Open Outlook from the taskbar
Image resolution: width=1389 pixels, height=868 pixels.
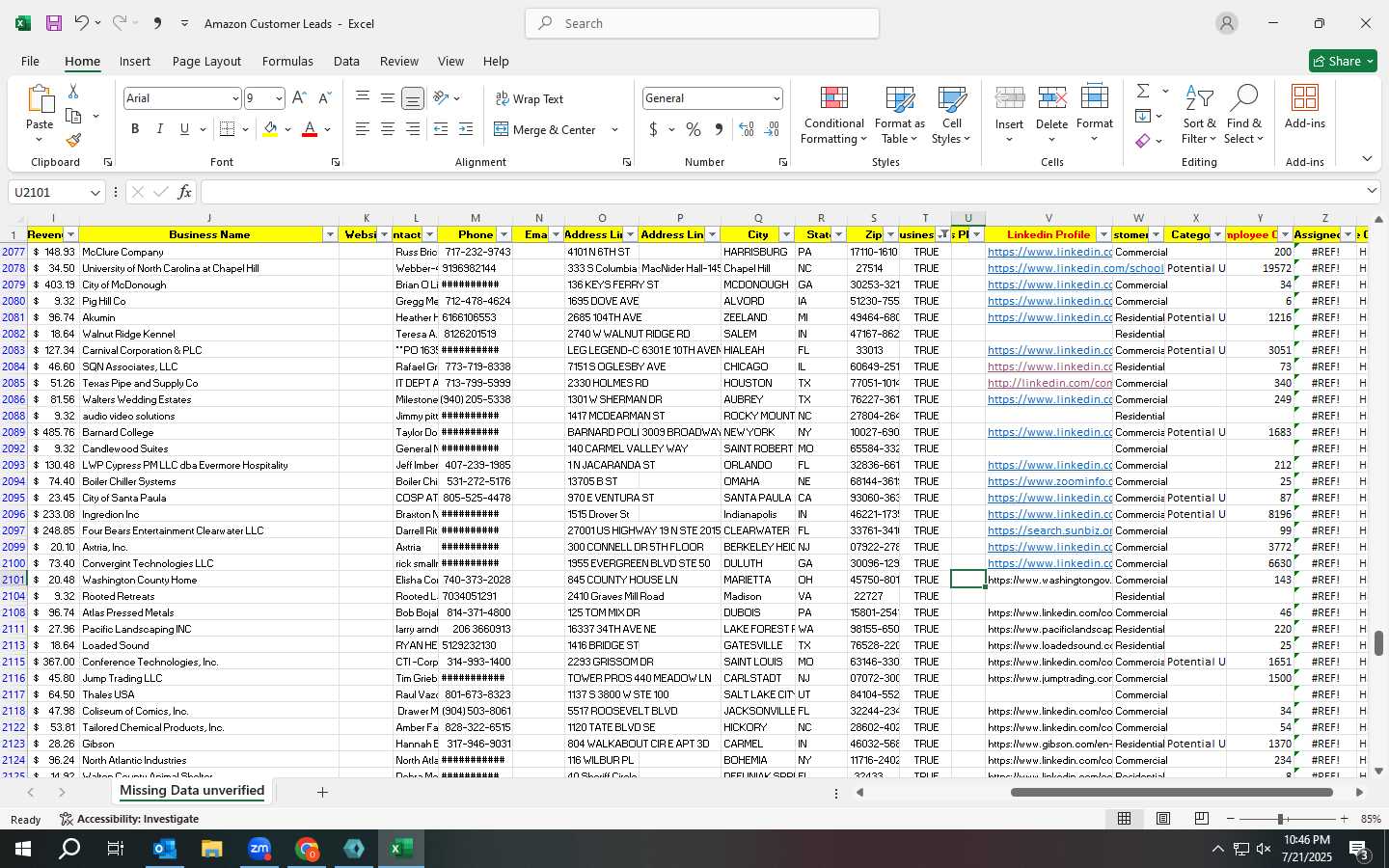[x=164, y=849]
